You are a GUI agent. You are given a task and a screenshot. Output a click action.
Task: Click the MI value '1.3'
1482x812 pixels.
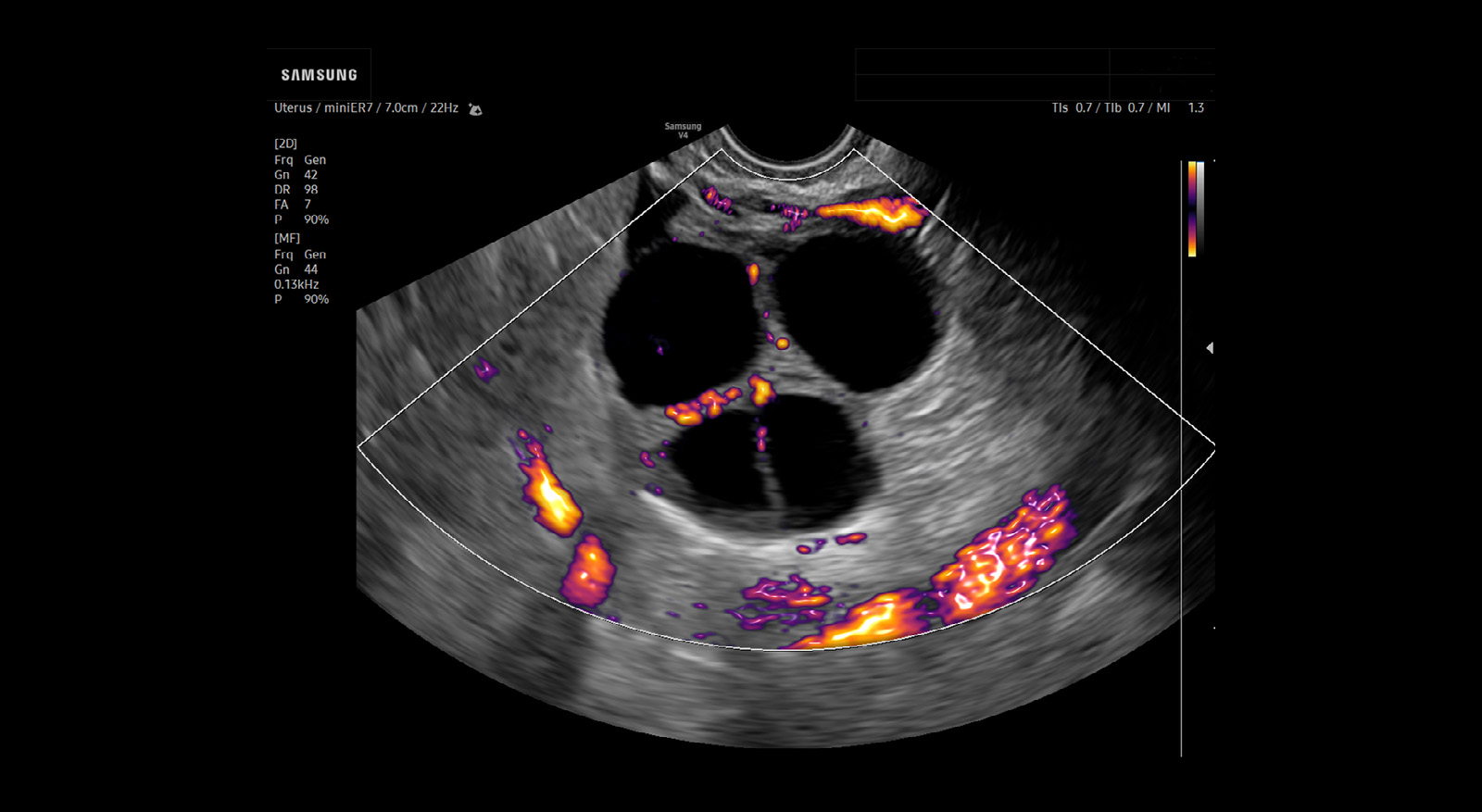[1196, 108]
